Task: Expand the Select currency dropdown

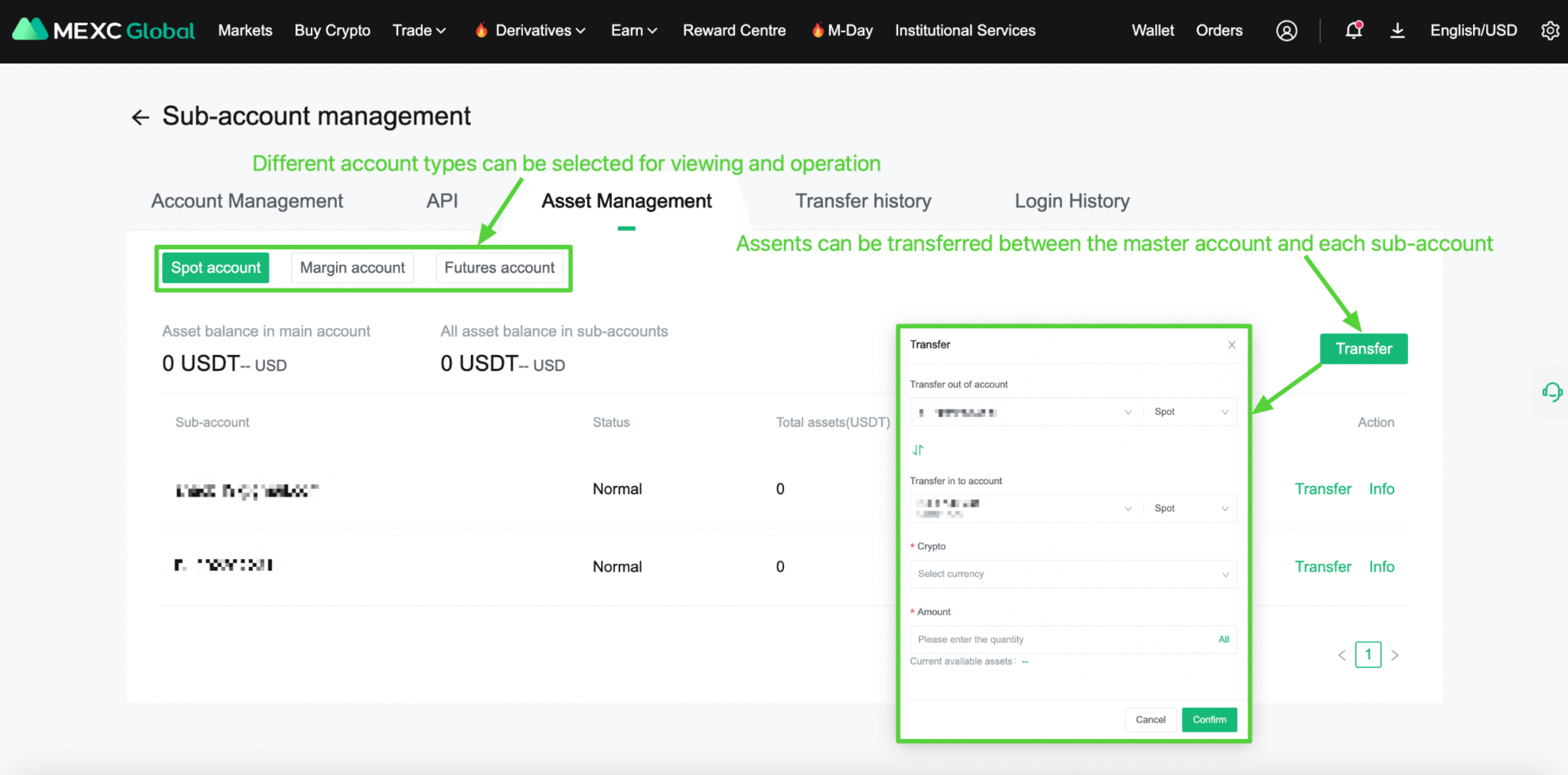Action: click(x=1072, y=574)
